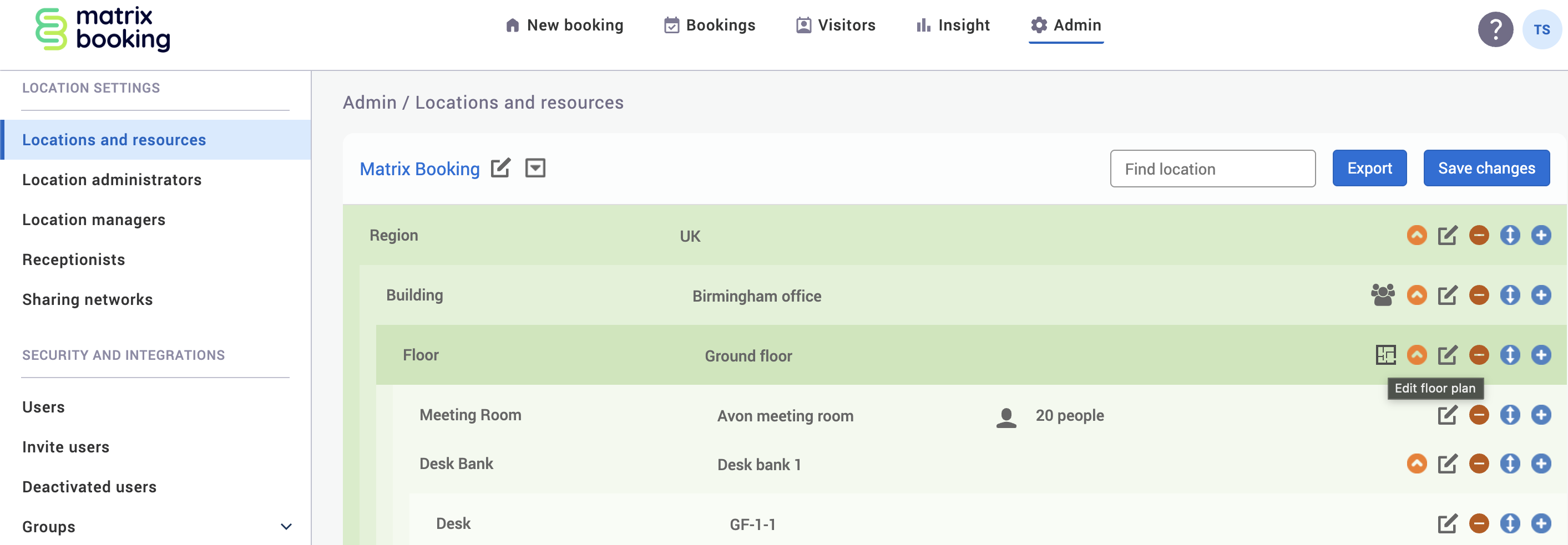Image resolution: width=1568 pixels, height=545 pixels.
Task: Save changes to locations
Action: point(1487,168)
